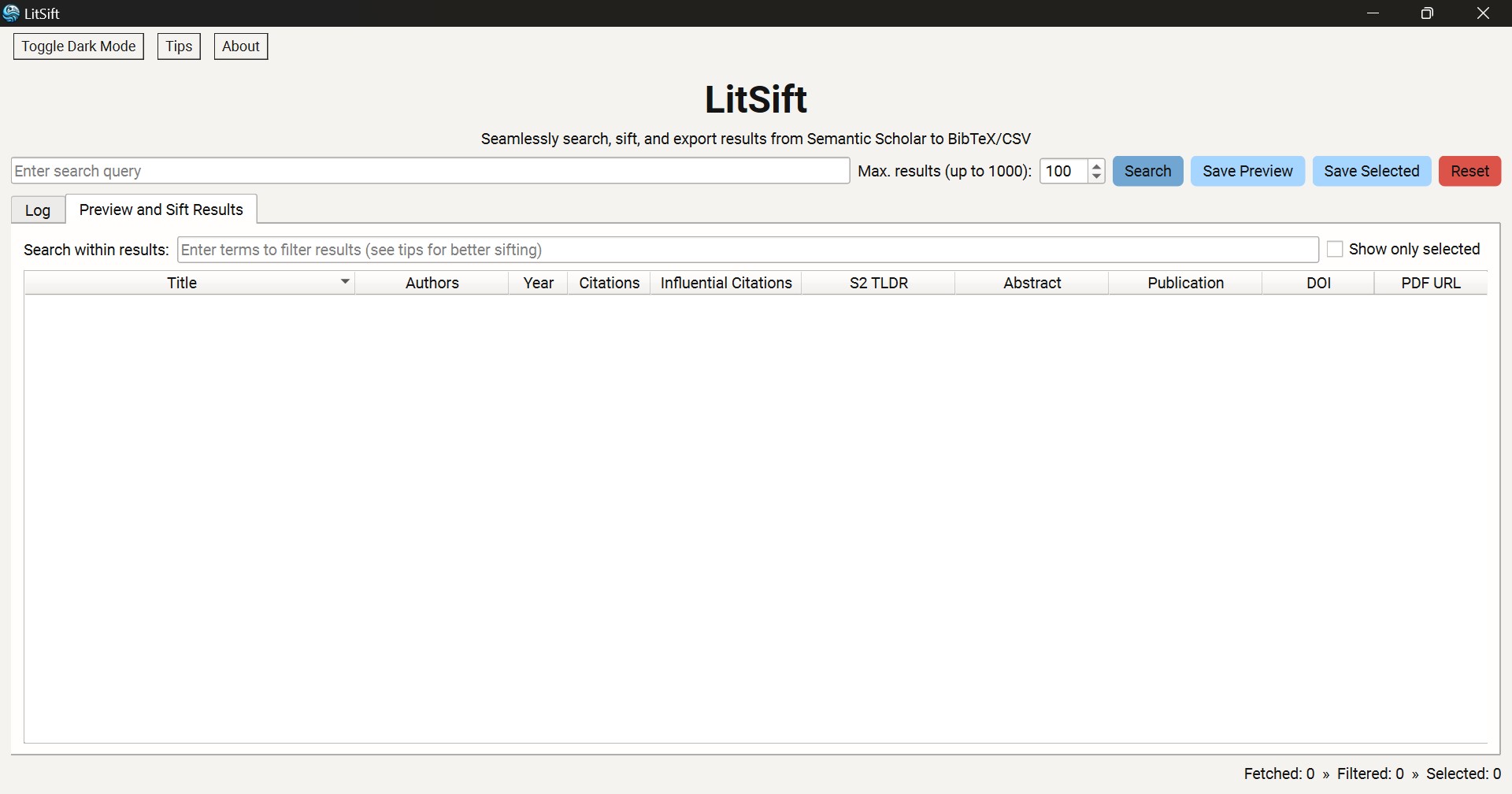
Task: Click the S2 TLDR column header
Action: click(x=878, y=283)
